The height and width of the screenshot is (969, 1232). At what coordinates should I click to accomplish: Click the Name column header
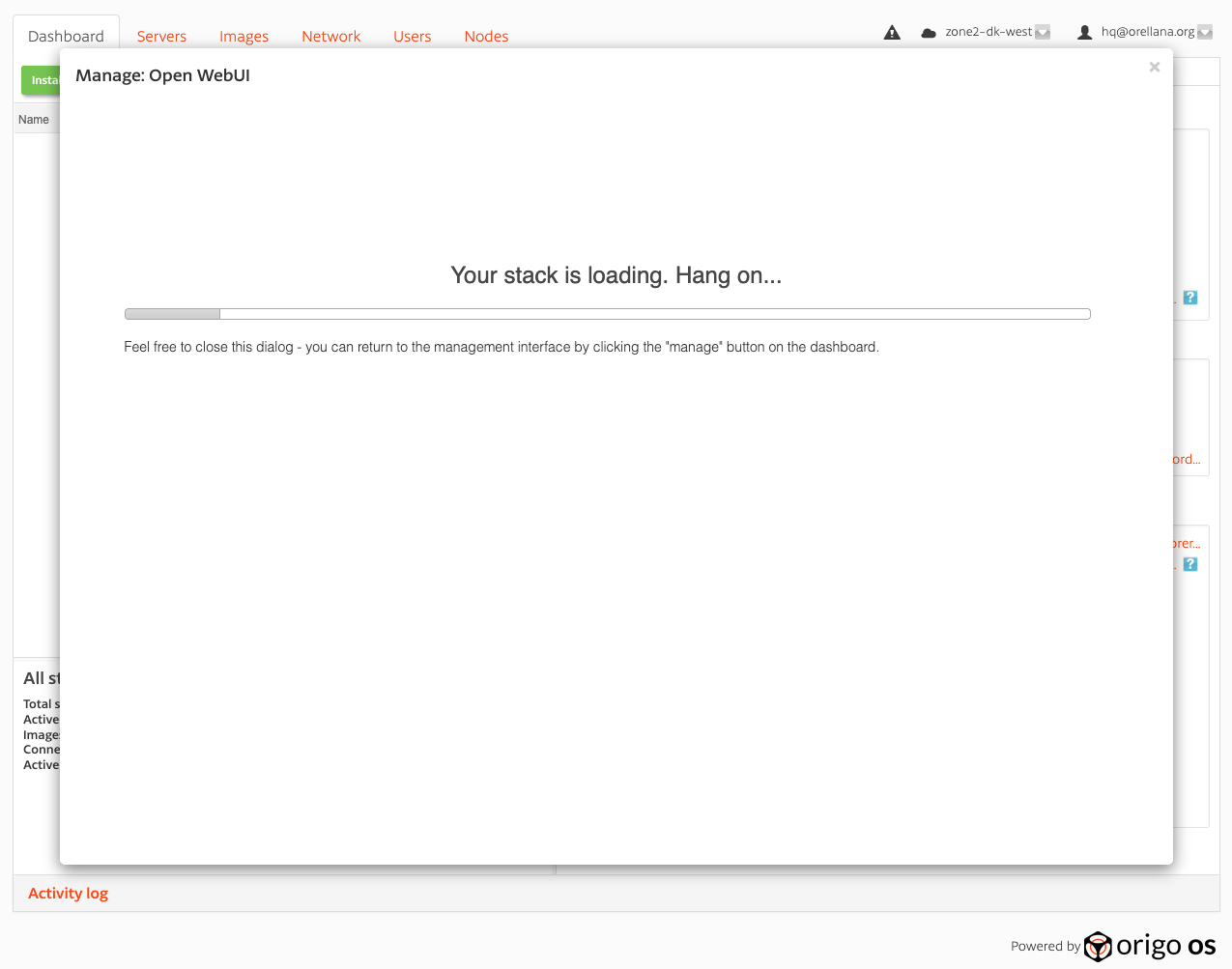point(34,120)
